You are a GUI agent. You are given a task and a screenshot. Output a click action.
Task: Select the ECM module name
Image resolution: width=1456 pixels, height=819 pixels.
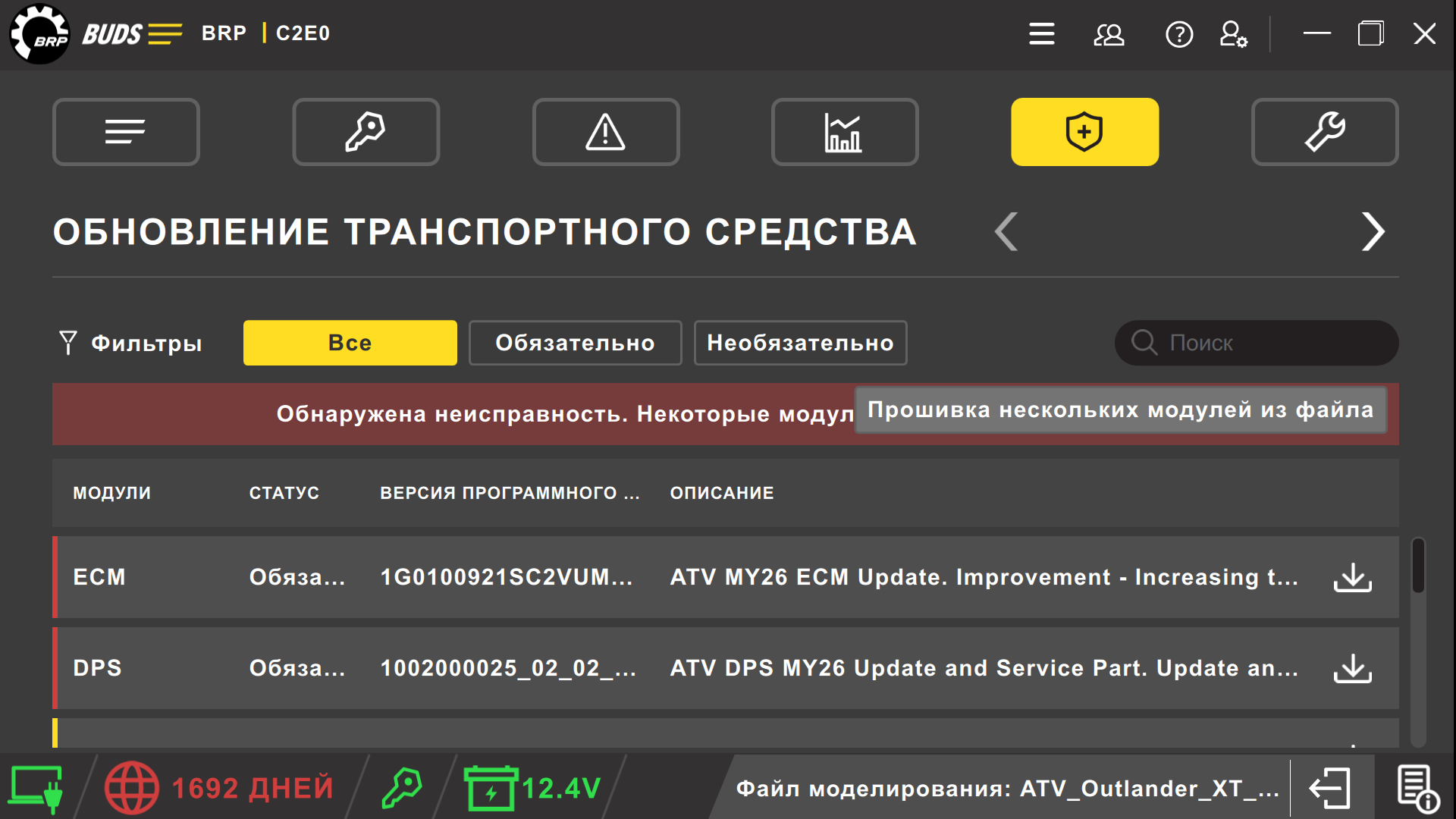click(99, 577)
